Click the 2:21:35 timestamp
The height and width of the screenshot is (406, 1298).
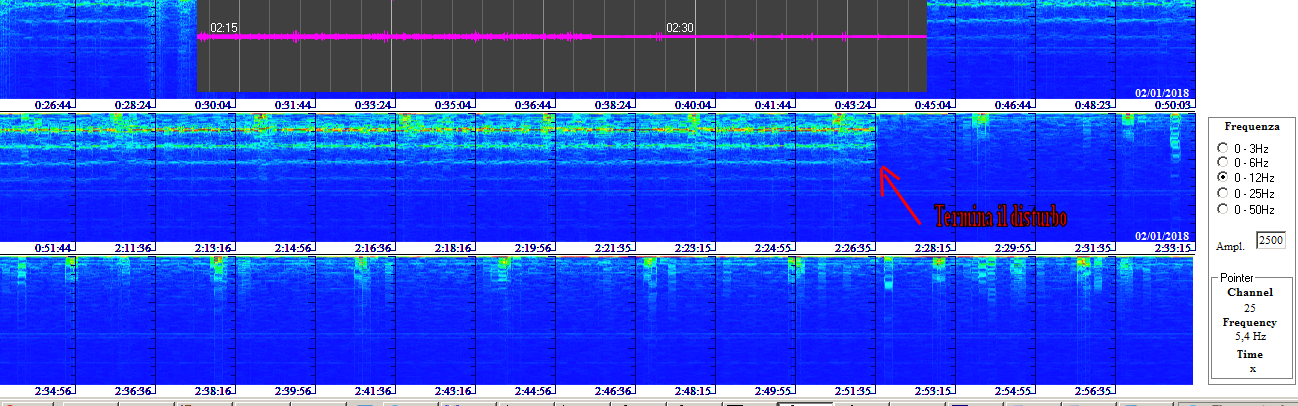point(613,247)
